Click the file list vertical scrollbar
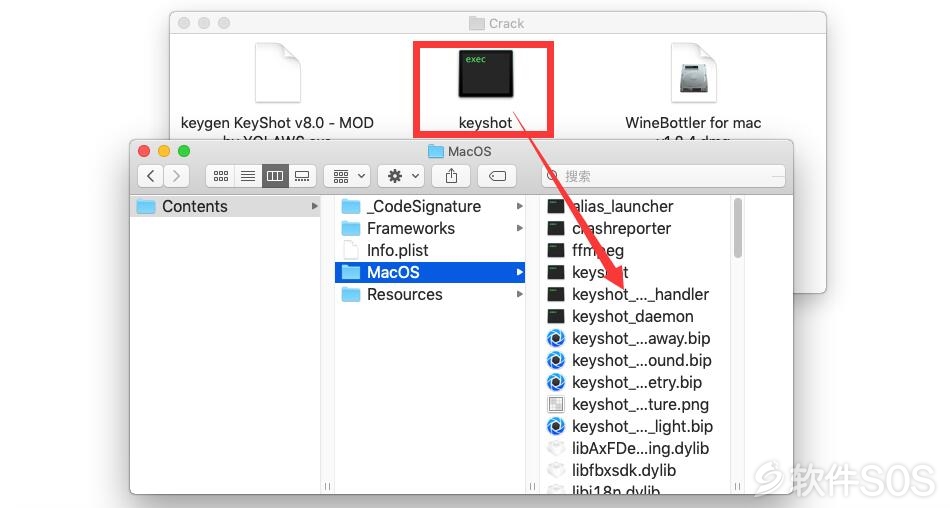950x508 pixels. click(x=737, y=228)
